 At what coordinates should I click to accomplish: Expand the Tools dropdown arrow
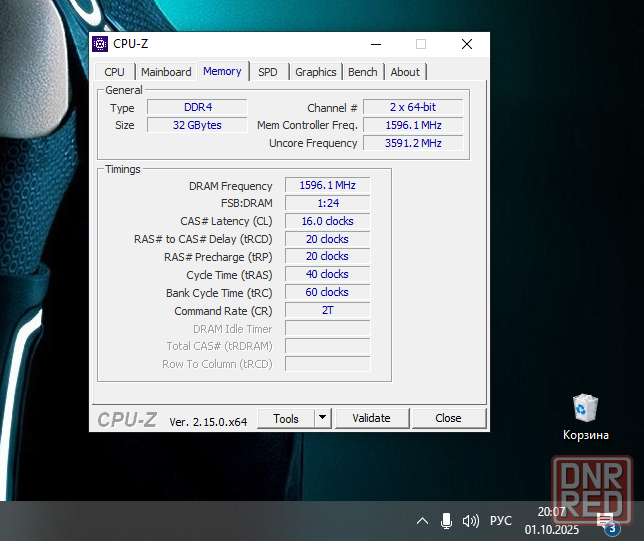323,418
